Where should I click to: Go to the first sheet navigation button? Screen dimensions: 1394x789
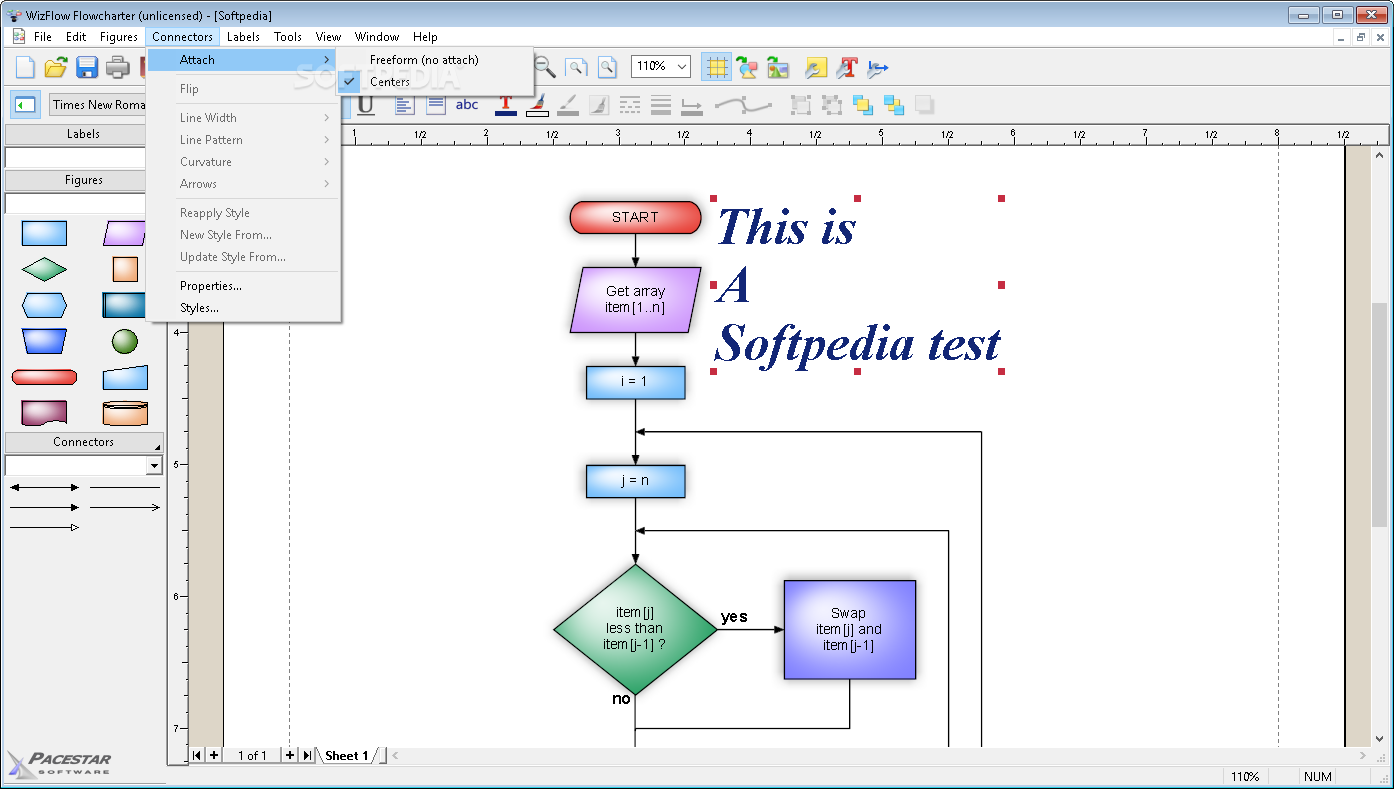[x=197, y=755]
